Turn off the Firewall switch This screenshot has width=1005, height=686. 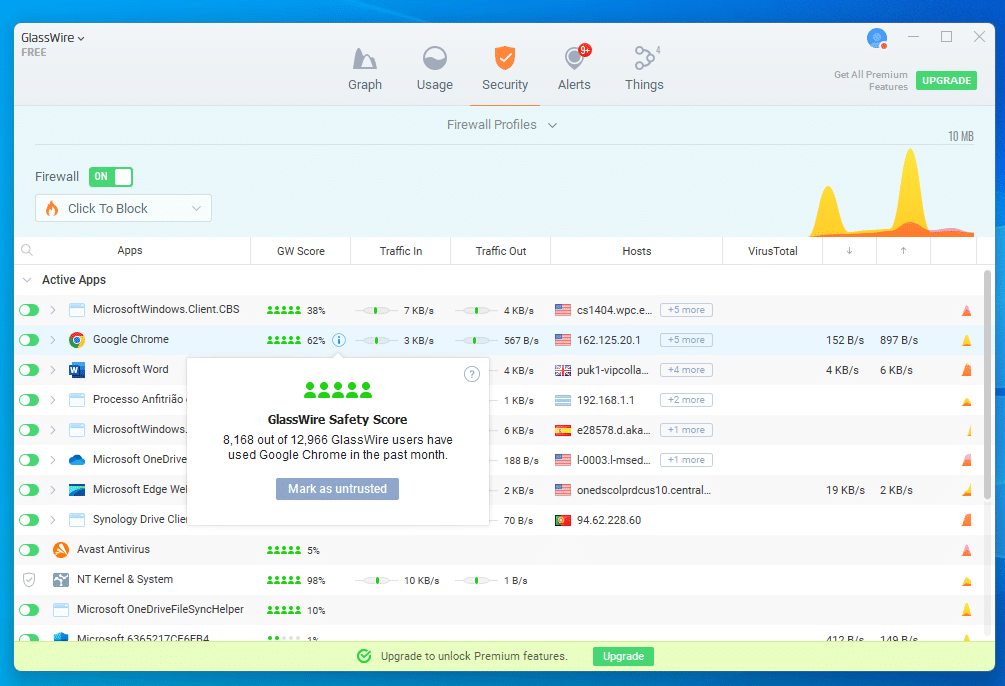[x=111, y=177]
